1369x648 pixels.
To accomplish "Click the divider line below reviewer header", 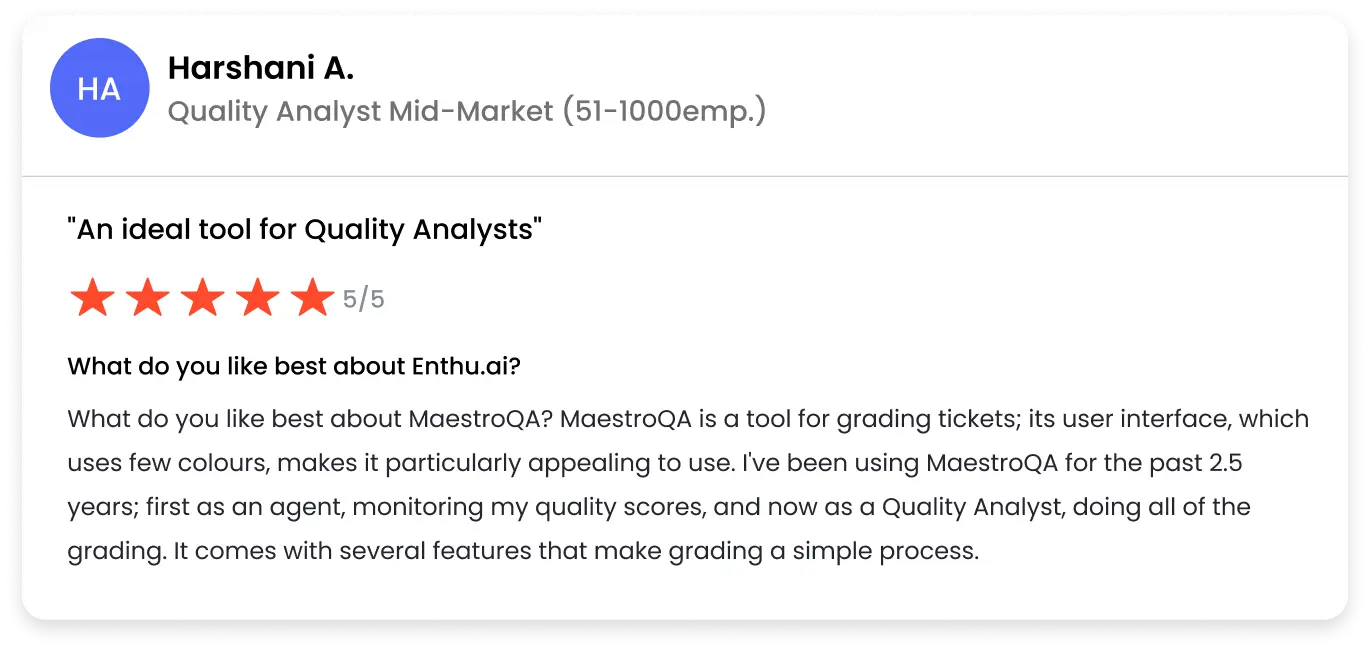I will click(685, 176).
